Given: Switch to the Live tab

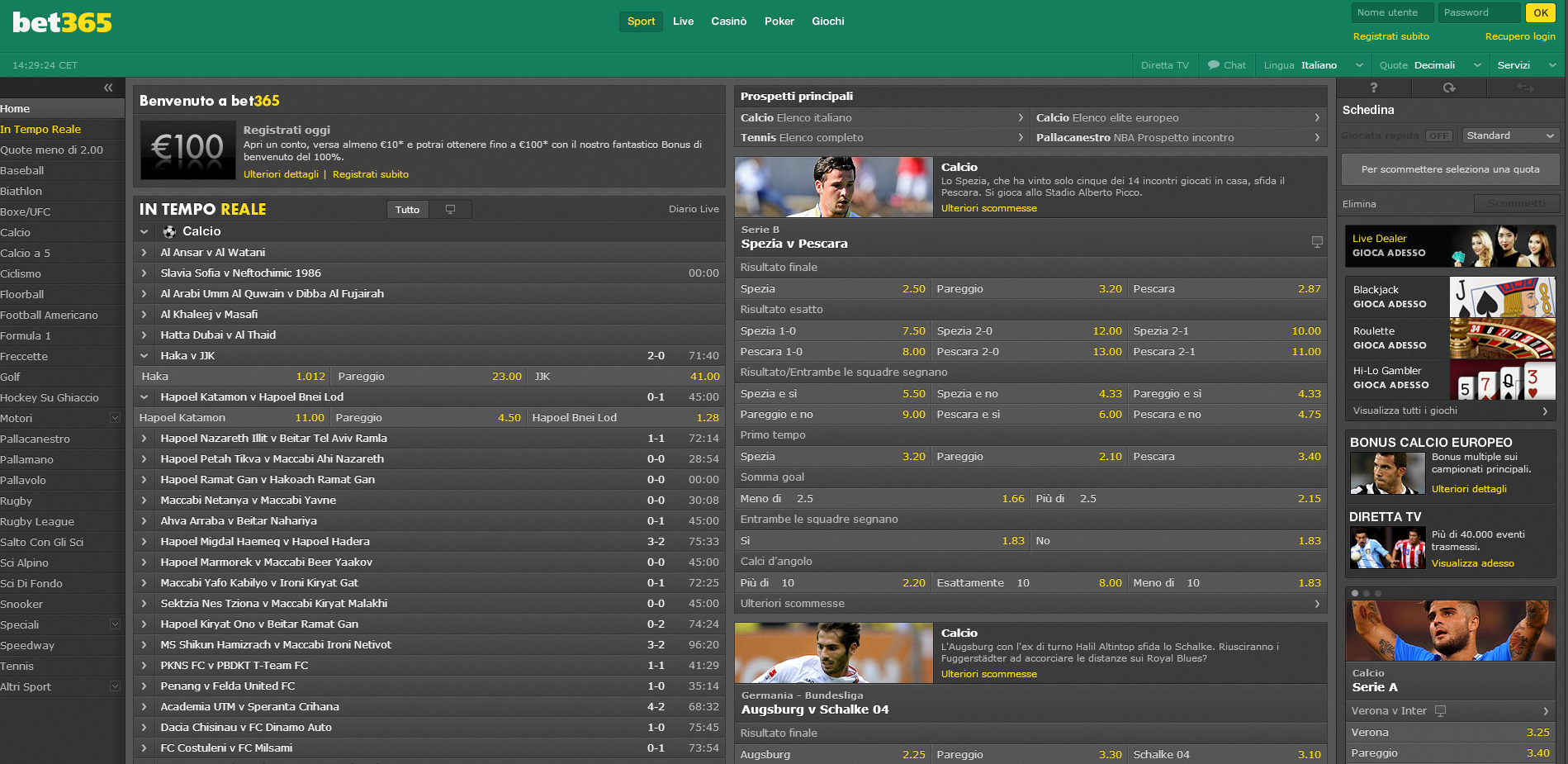Looking at the screenshot, I should (x=683, y=21).
